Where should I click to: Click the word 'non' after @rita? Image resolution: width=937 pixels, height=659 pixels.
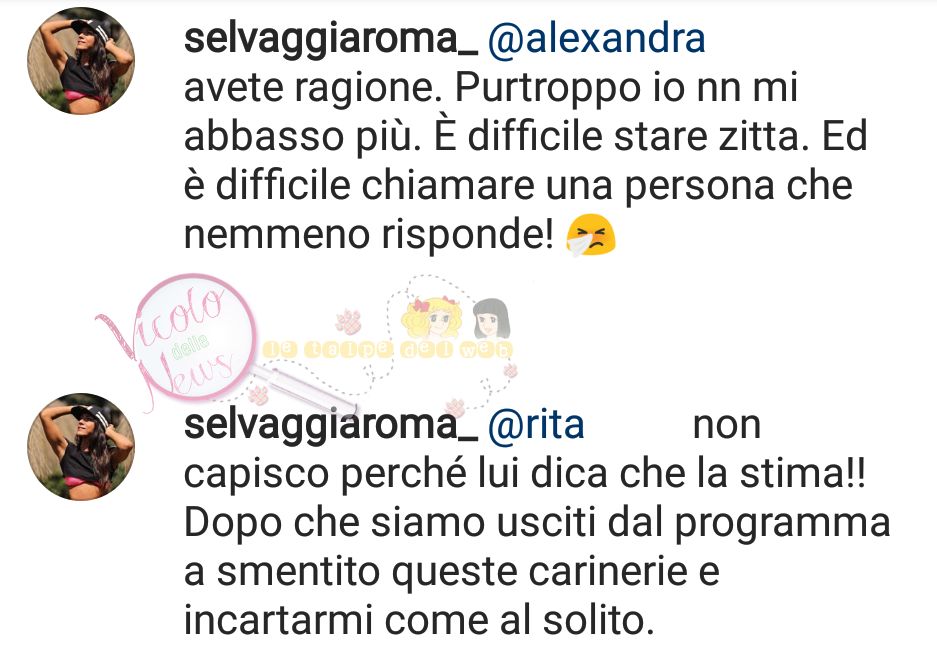click(727, 427)
